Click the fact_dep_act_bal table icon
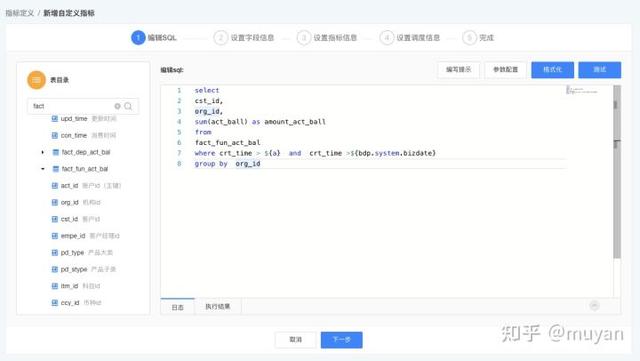This screenshot has height=361, width=640. [56, 152]
